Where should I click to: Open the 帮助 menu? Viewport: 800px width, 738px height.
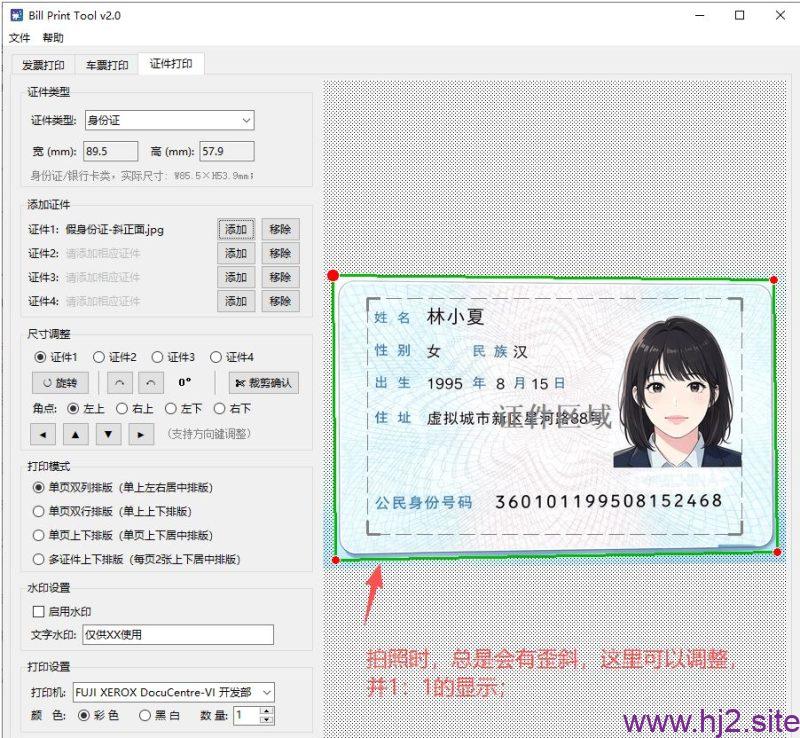pos(53,38)
